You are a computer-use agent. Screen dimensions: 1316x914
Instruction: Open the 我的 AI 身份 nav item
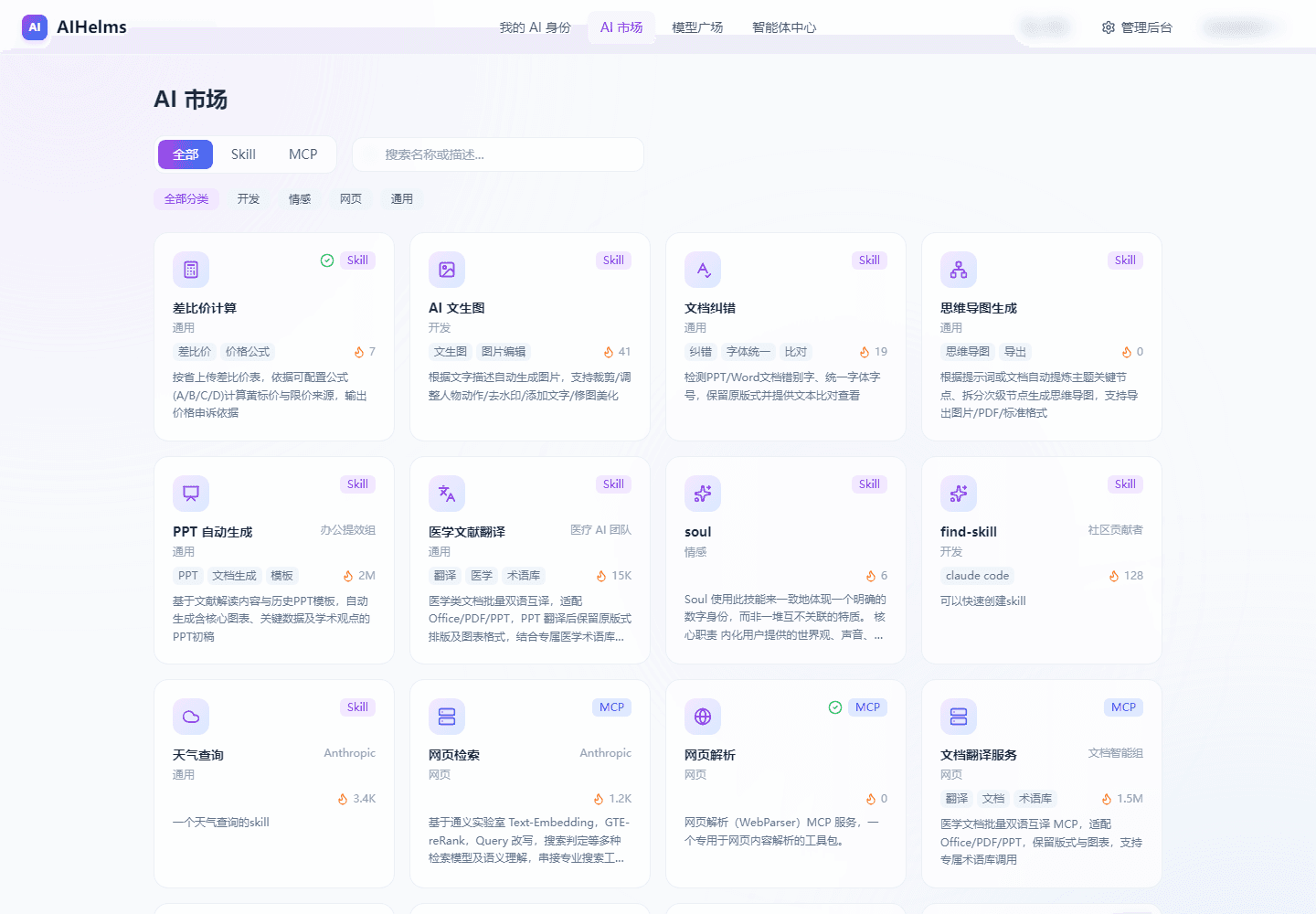tap(535, 27)
